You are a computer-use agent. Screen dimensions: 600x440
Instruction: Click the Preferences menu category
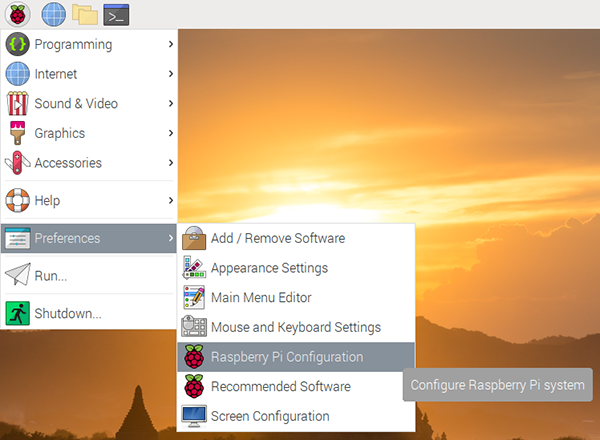(89, 238)
